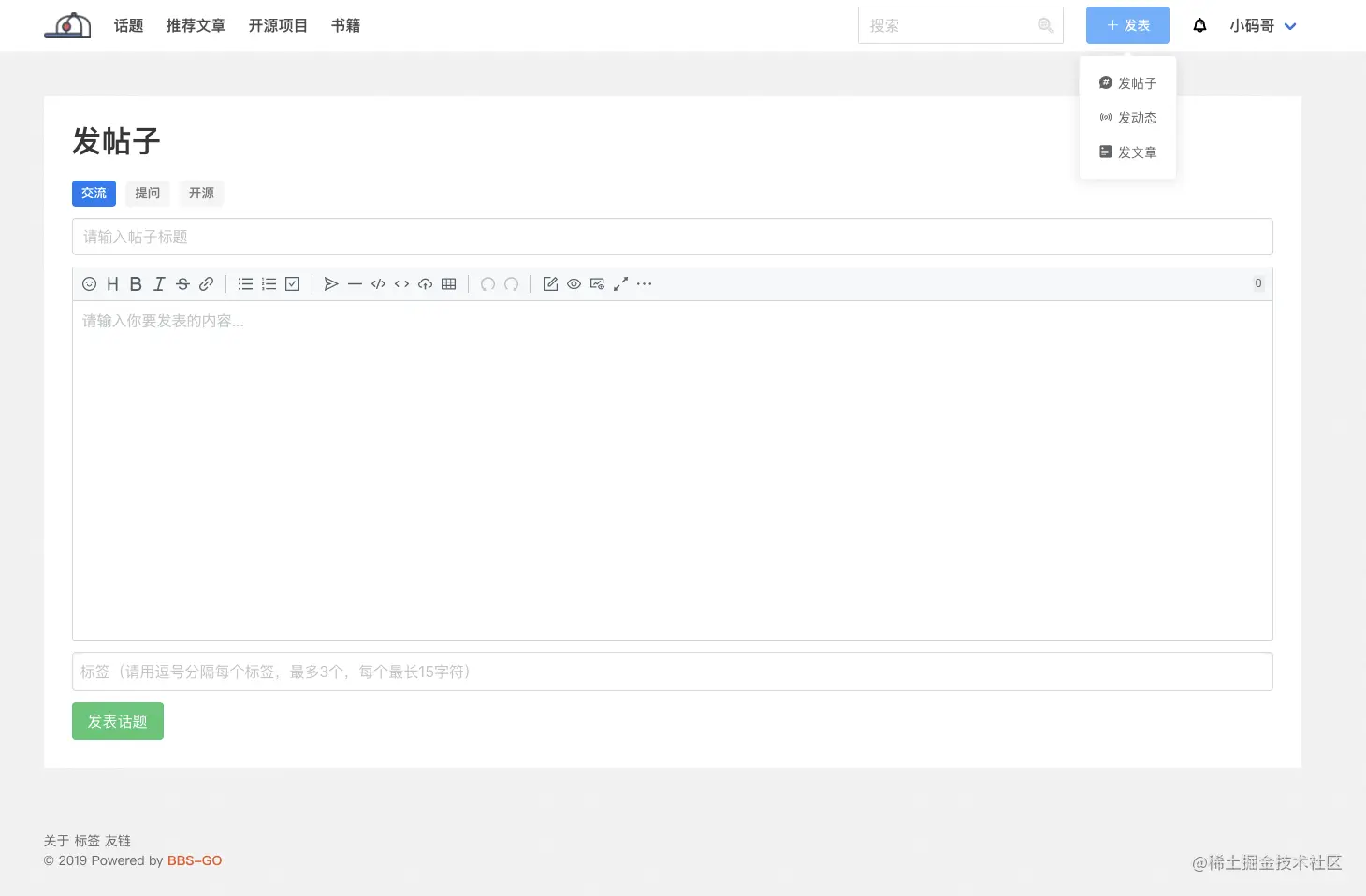1366x896 pixels.
Task: Insert a task list checkbox item
Action: [292, 283]
